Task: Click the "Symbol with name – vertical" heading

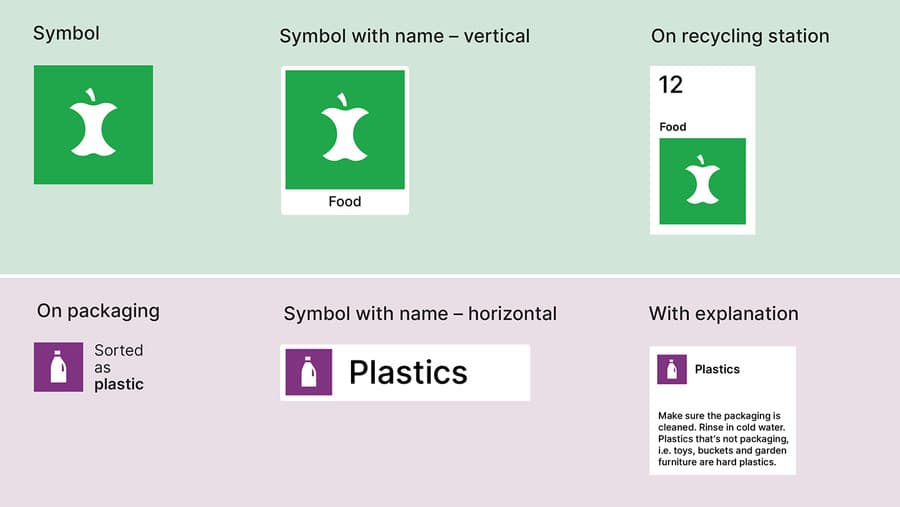Action: pos(404,36)
